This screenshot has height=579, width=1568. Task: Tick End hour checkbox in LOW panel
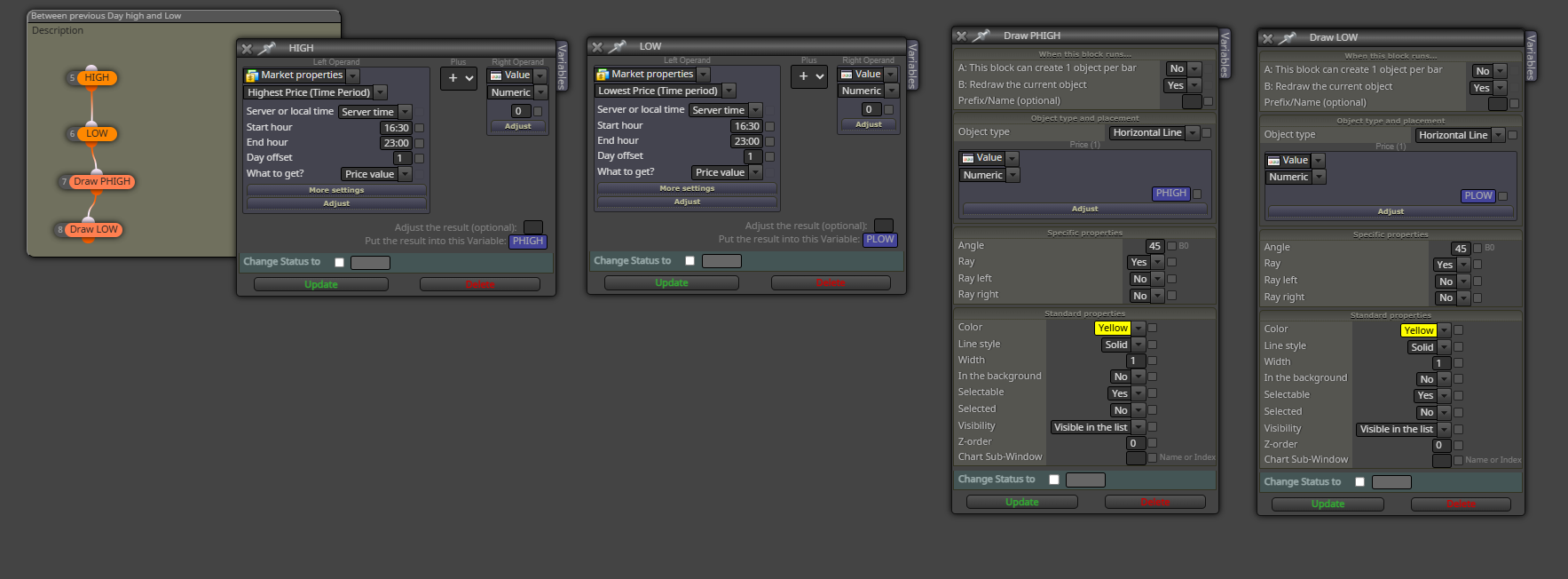(x=770, y=141)
